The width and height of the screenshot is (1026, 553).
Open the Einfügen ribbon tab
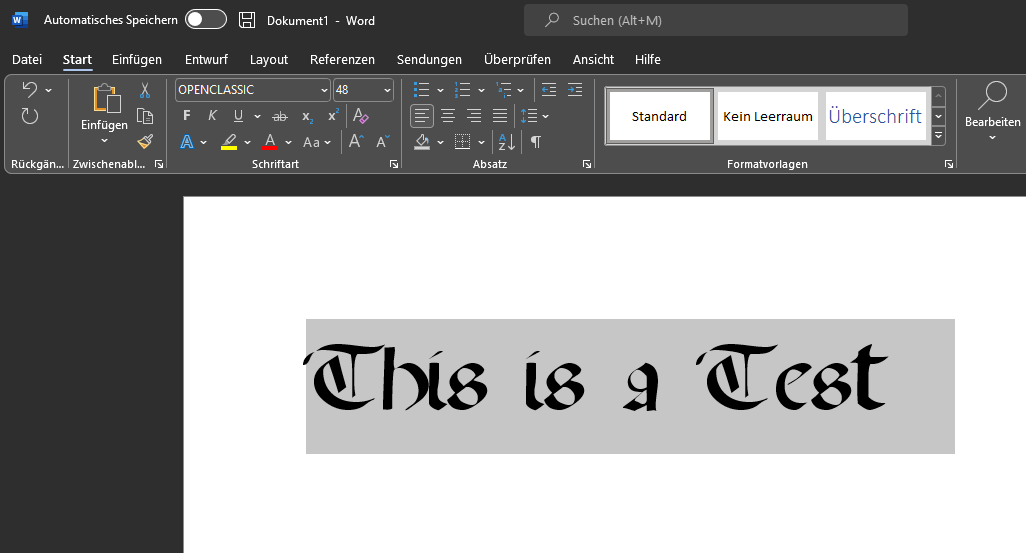pos(137,60)
